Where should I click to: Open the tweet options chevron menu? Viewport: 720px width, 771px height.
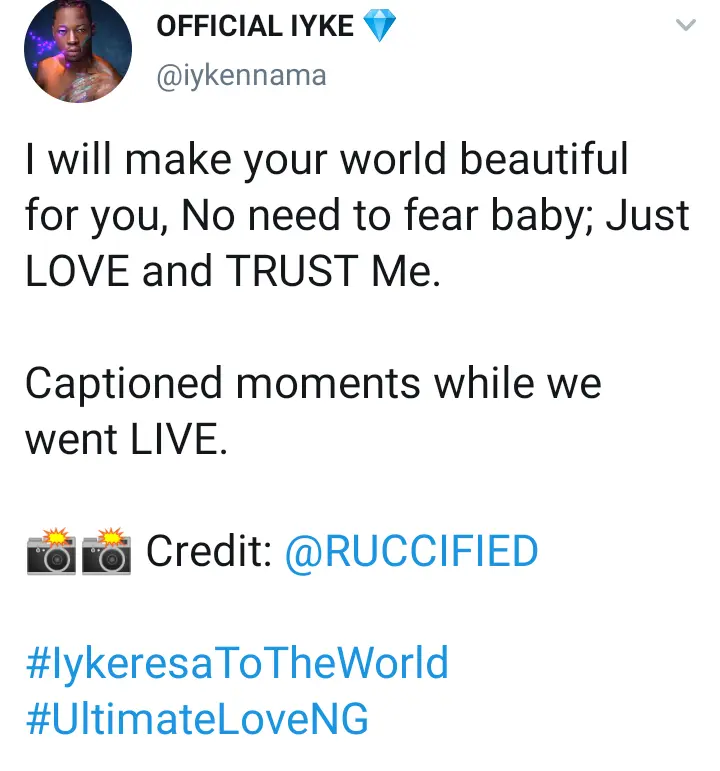(685, 28)
